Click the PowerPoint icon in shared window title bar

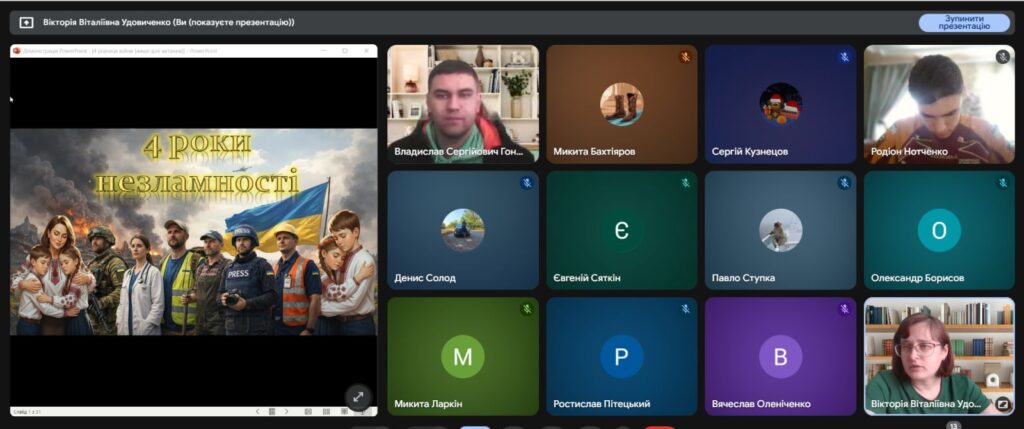point(16,50)
